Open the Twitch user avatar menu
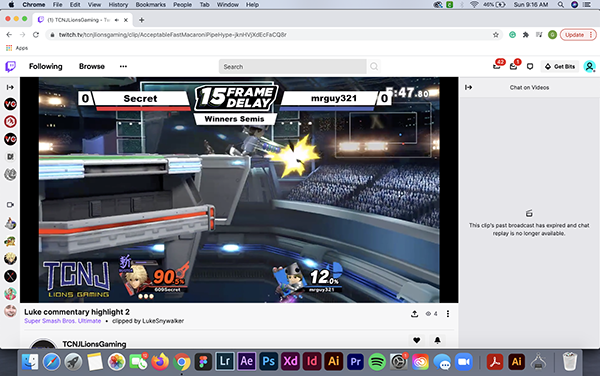The image size is (600, 376). click(x=590, y=67)
